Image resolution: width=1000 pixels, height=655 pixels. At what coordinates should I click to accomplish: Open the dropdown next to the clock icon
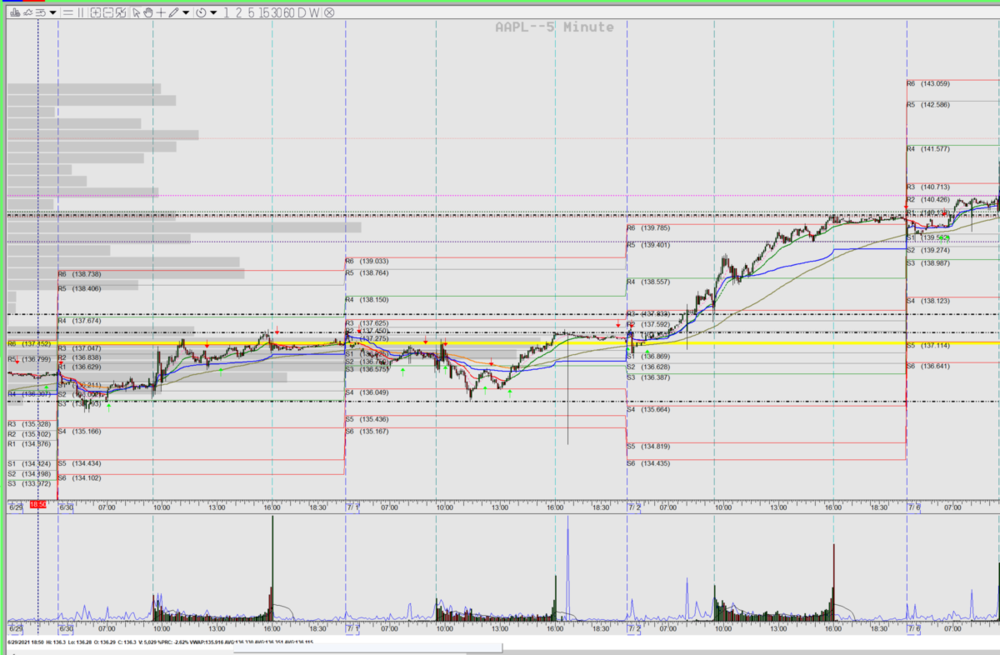214,13
